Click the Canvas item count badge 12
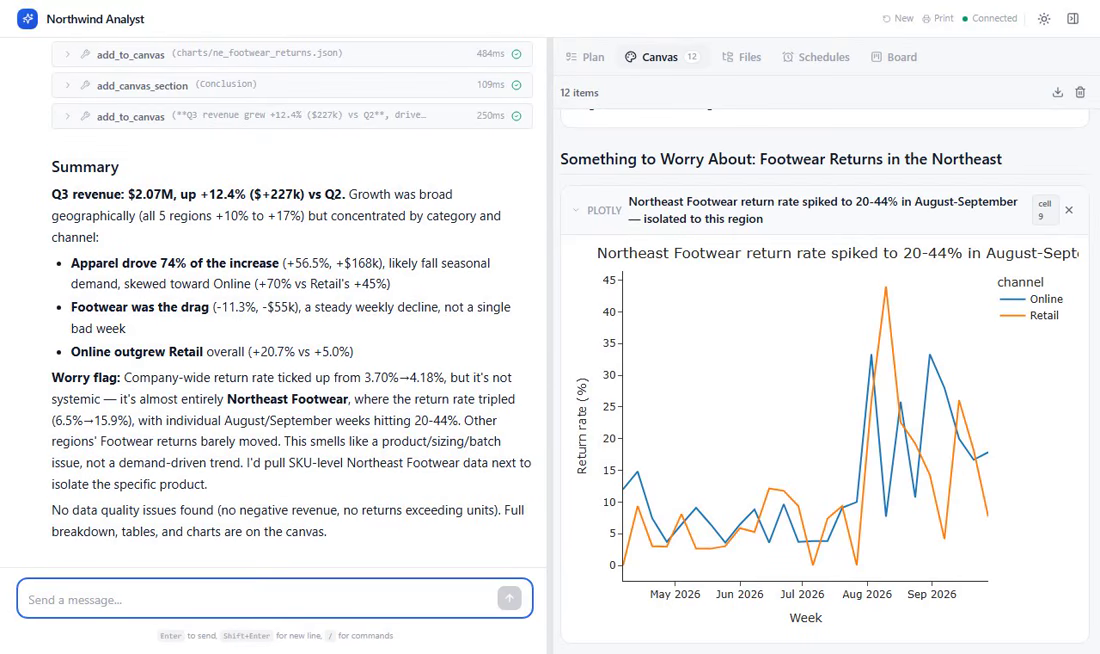Image resolution: width=1100 pixels, height=654 pixels. tap(692, 57)
